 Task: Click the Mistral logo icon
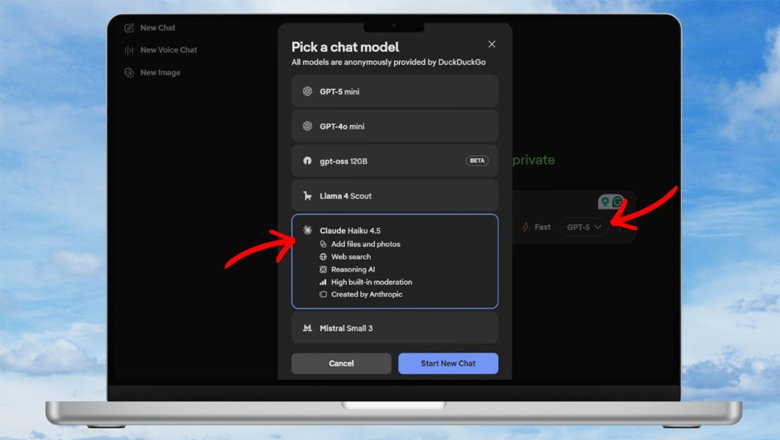point(307,328)
